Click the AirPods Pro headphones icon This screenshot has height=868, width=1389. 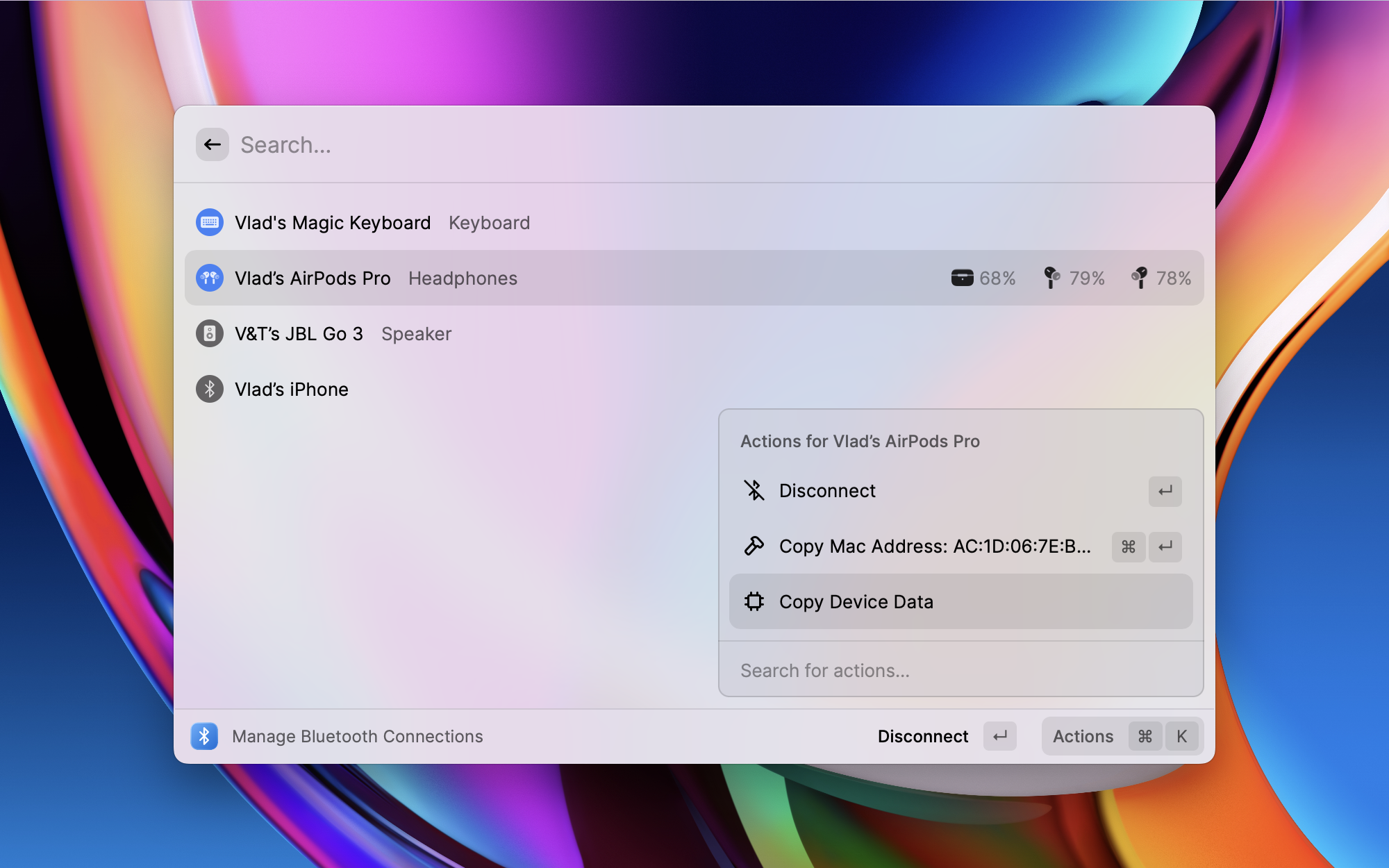point(210,278)
